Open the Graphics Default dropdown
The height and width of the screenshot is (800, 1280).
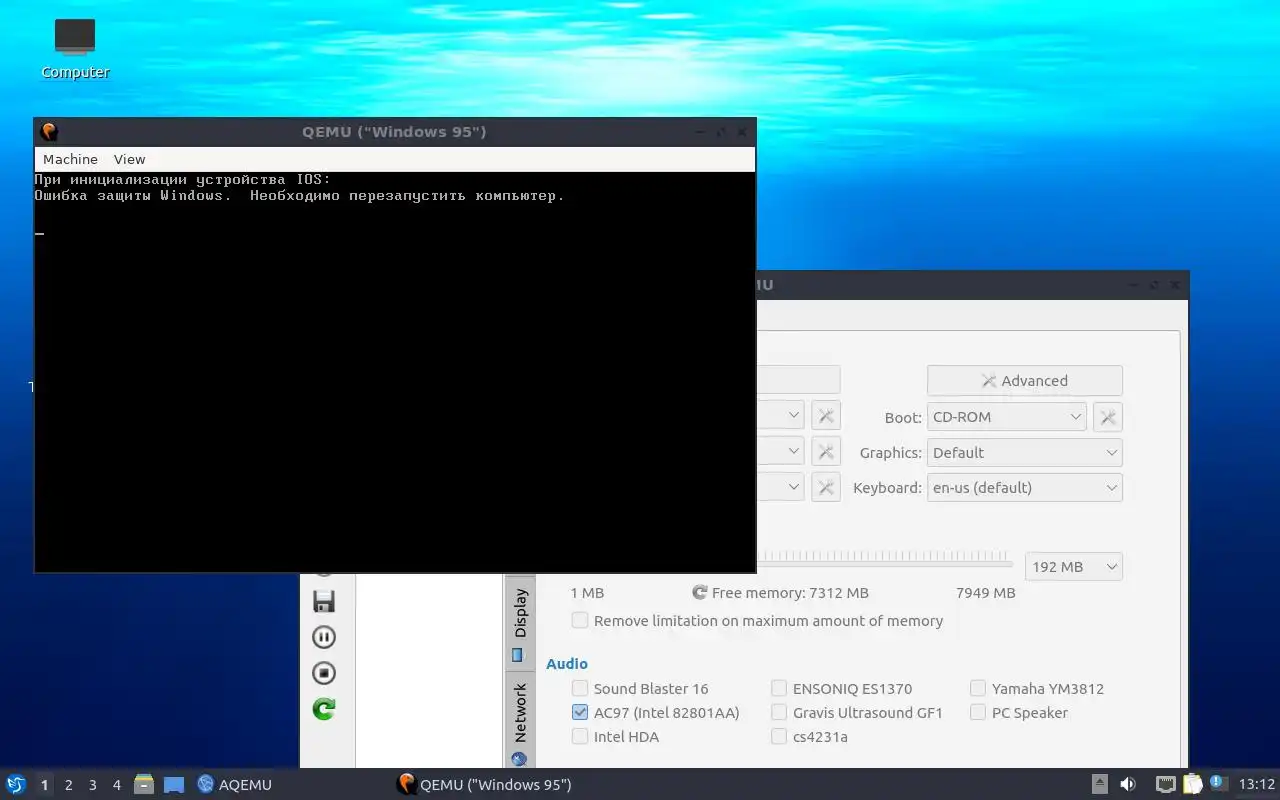[1025, 453]
